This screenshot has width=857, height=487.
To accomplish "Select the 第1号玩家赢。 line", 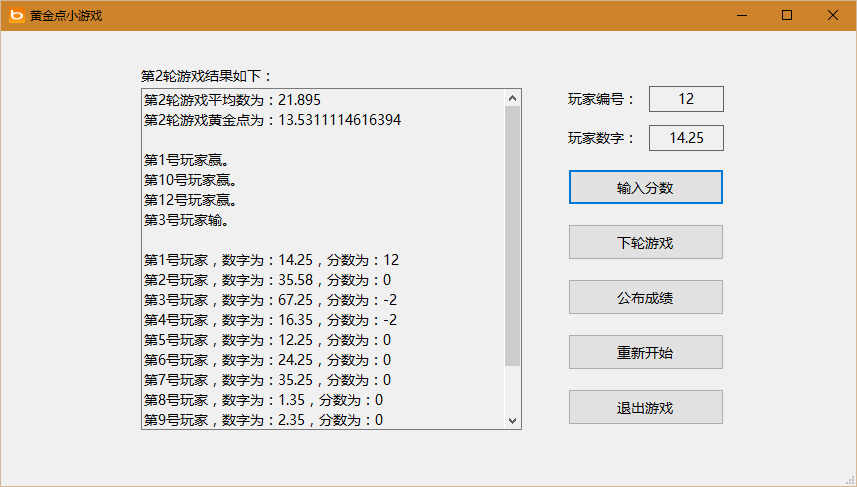I will pos(186,160).
